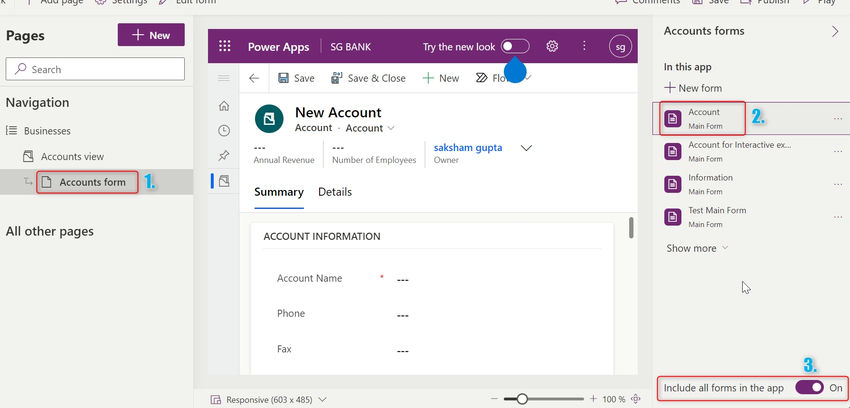Open the Pinned pin icon in the sidebar
850x408 pixels.
223,156
